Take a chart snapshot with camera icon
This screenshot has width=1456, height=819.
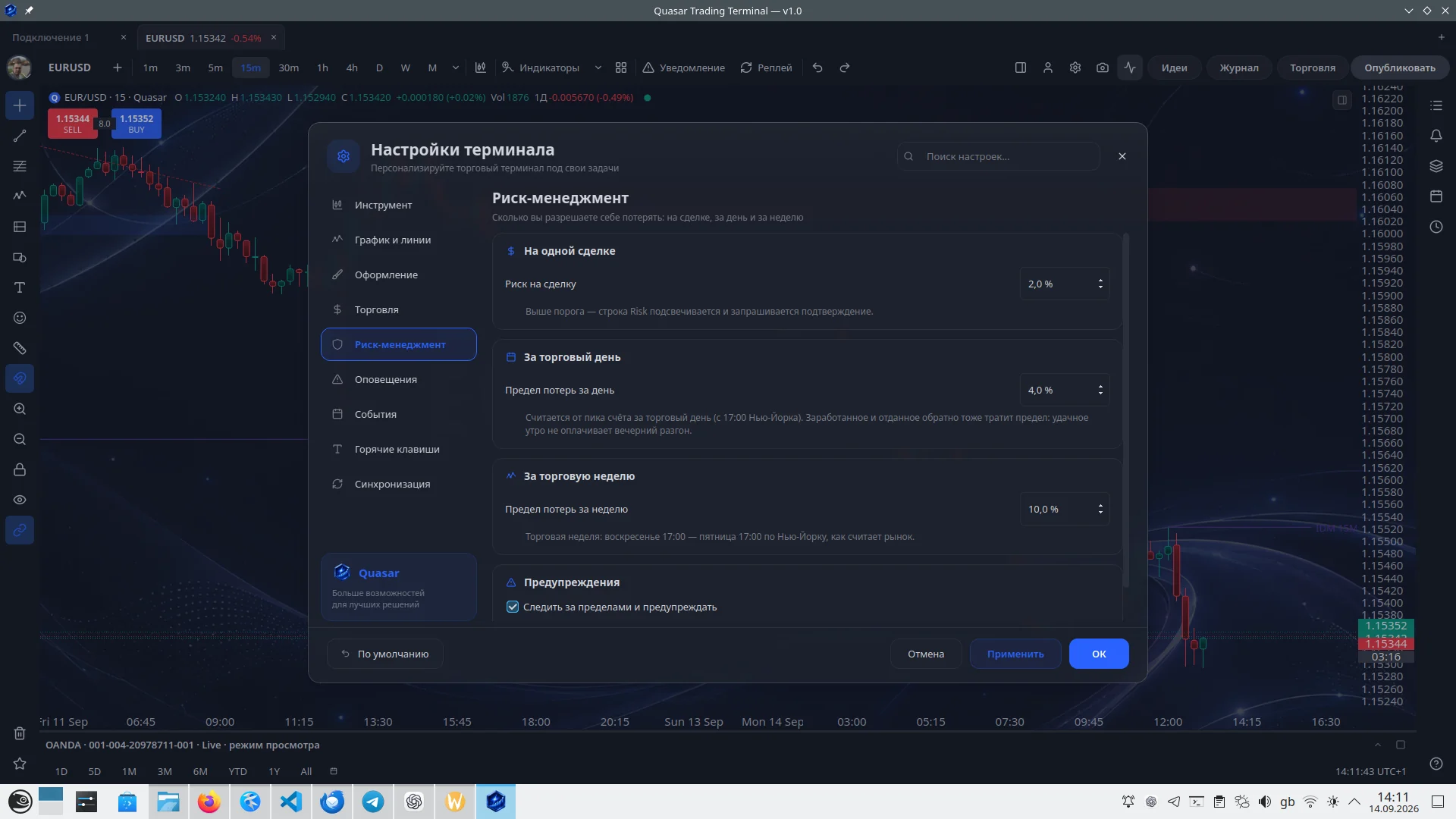pos(1103,67)
